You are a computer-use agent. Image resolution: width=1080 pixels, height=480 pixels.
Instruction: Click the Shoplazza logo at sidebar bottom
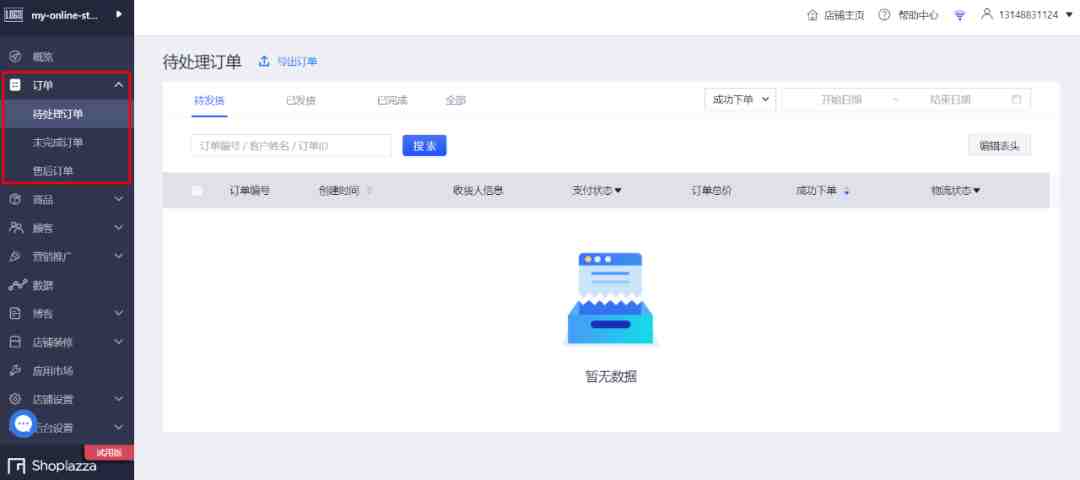(x=52, y=466)
